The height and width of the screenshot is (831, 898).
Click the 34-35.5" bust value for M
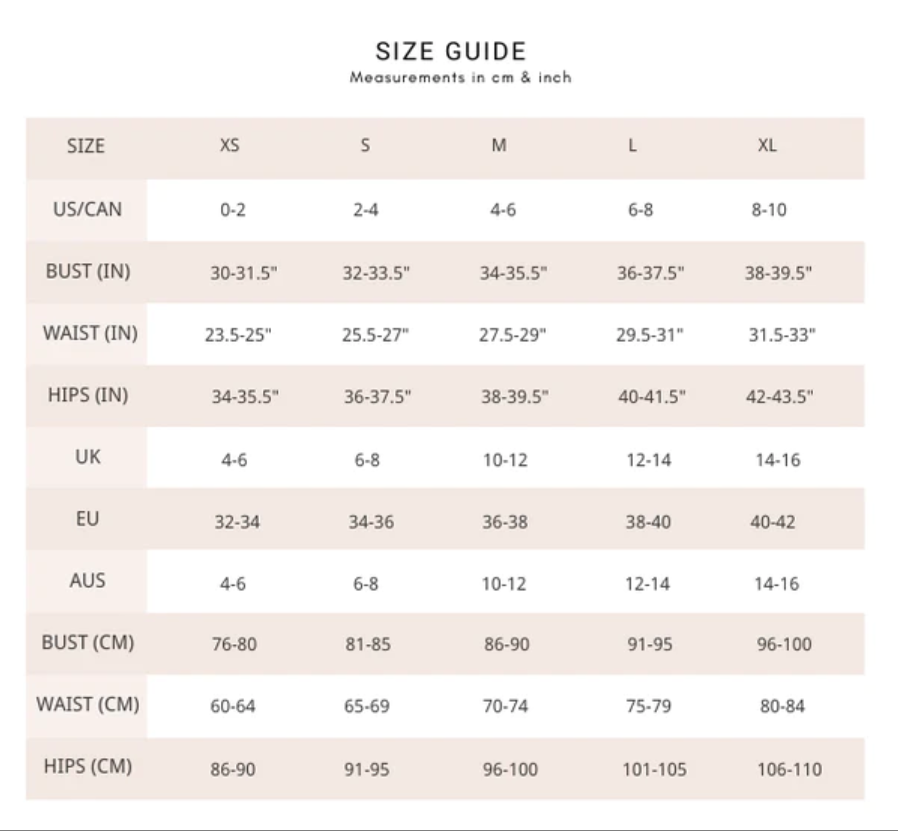click(x=513, y=273)
